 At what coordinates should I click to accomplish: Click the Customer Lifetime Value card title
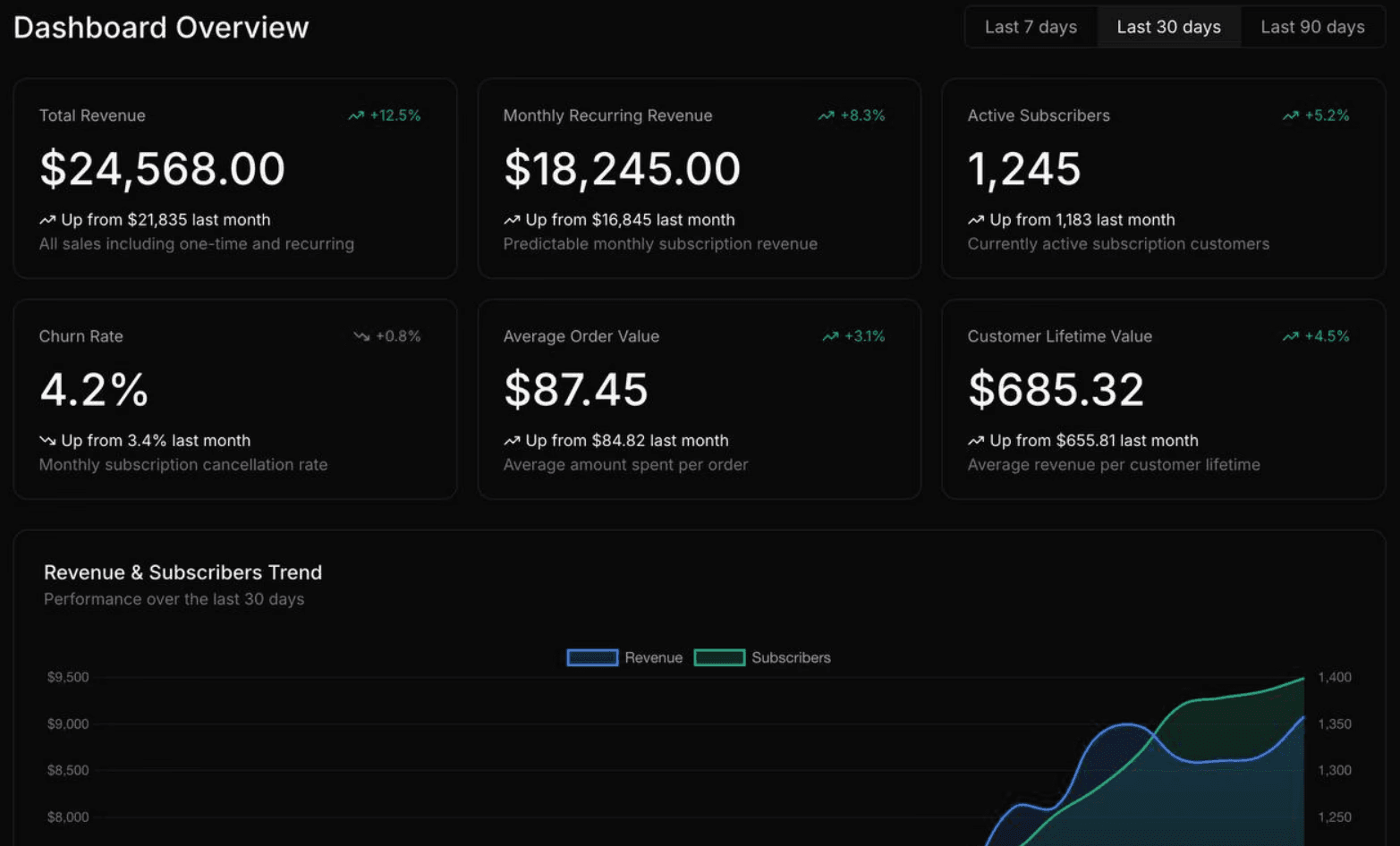click(x=1060, y=336)
